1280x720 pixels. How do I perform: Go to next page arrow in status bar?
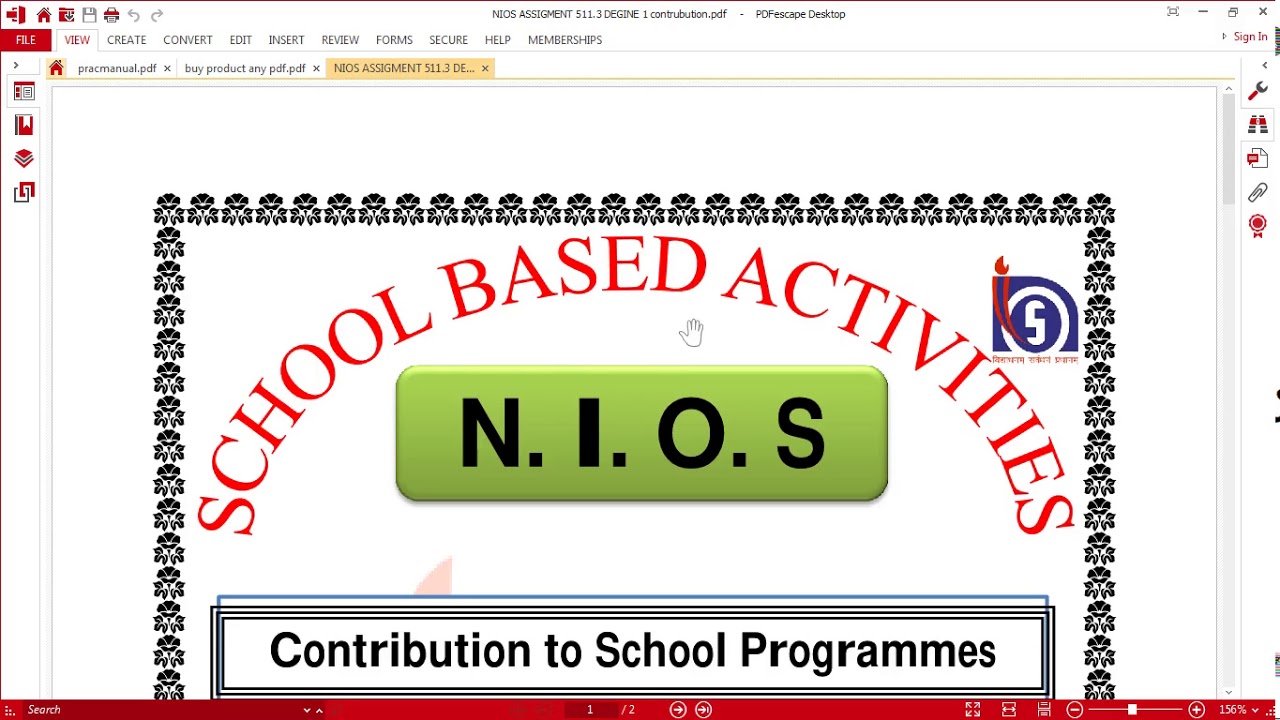coord(678,710)
